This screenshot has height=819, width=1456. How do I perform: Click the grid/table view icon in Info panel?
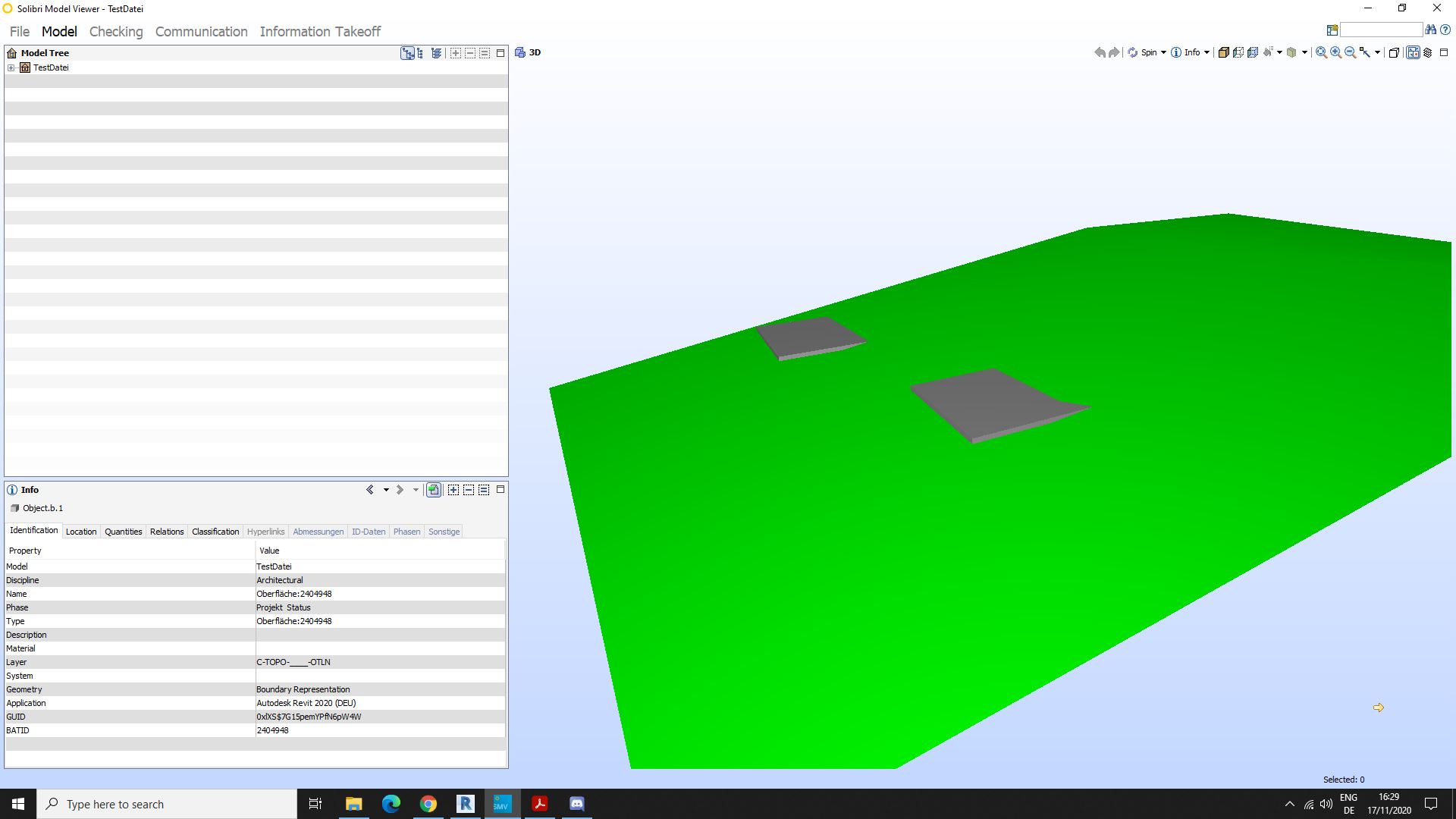click(x=484, y=490)
